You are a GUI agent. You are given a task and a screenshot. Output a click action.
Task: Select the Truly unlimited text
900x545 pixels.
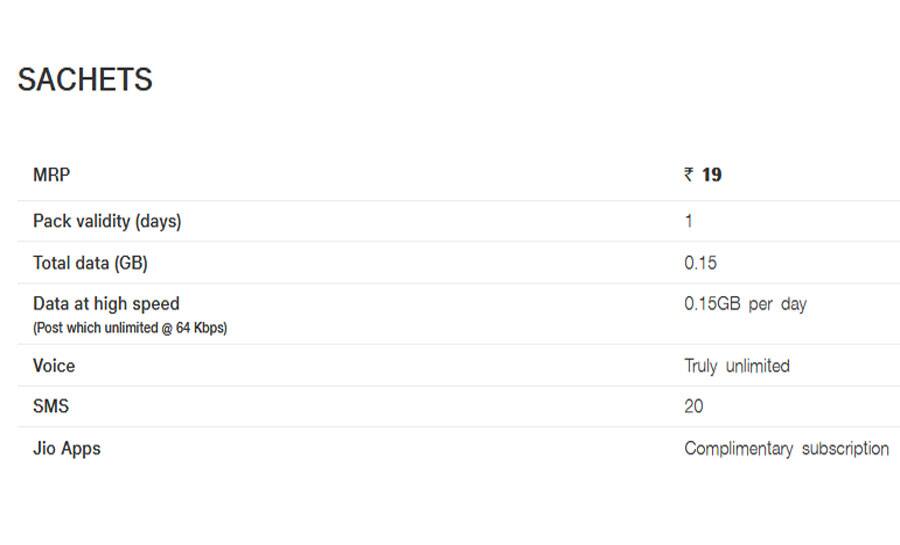pyautogui.click(x=737, y=366)
